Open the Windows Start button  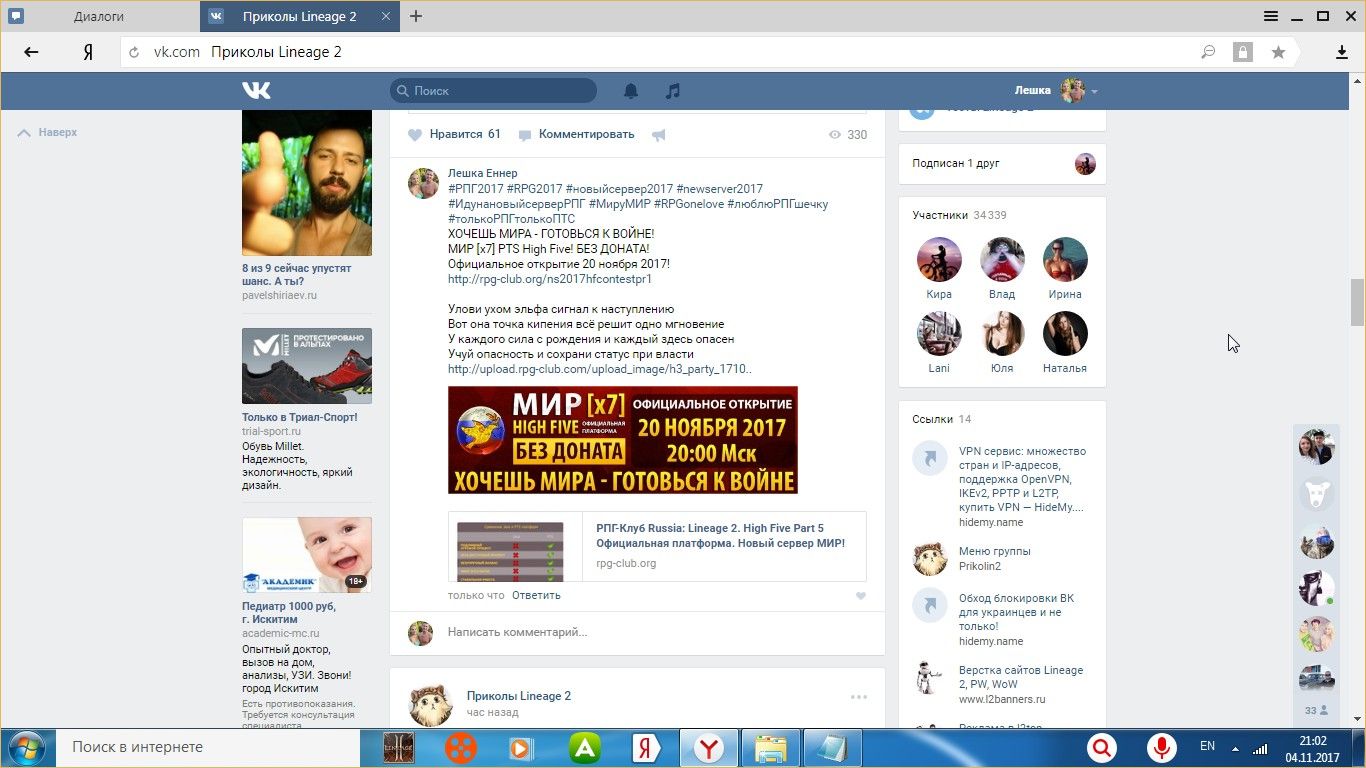(26, 748)
